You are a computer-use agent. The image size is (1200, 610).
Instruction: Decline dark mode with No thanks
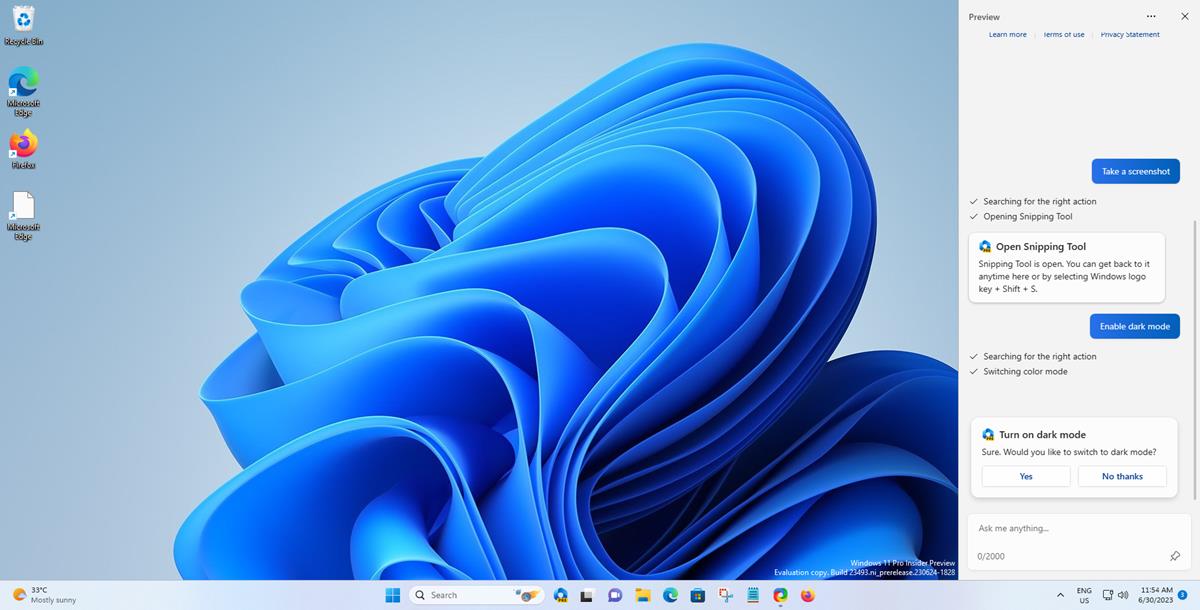1121,476
